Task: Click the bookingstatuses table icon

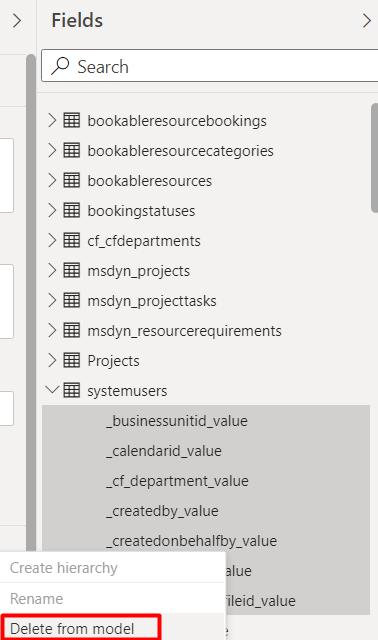Action: pos(71,210)
